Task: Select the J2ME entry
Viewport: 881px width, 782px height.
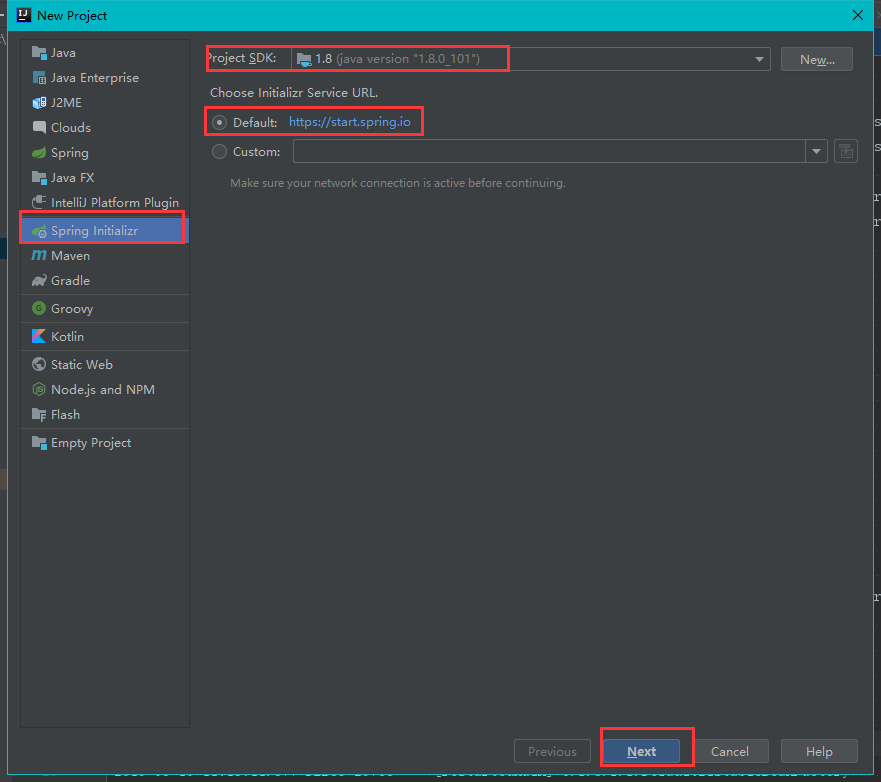Action: 105,103
